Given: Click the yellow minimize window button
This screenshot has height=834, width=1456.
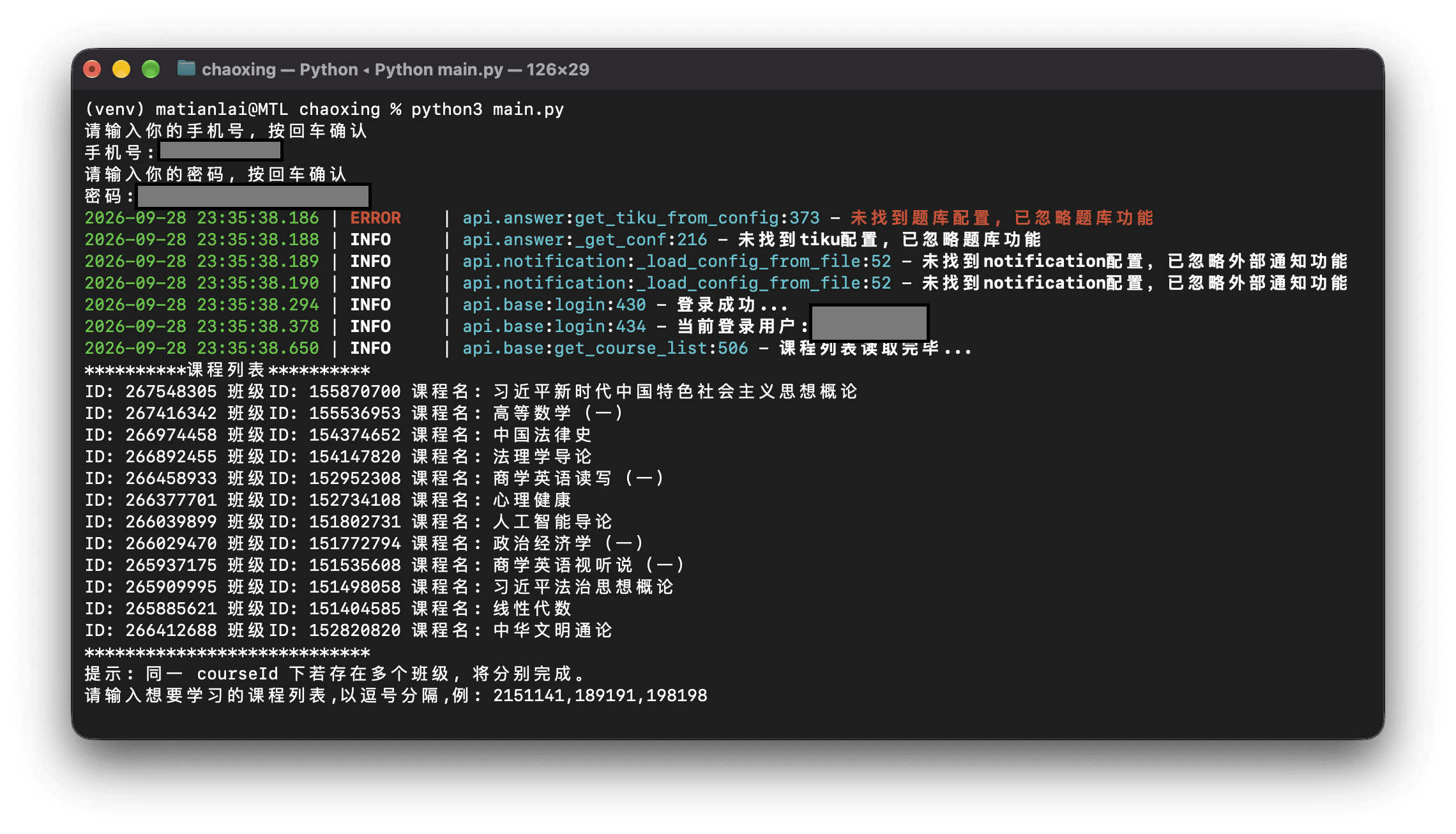Looking at the screenshot, I should [121, 69].
